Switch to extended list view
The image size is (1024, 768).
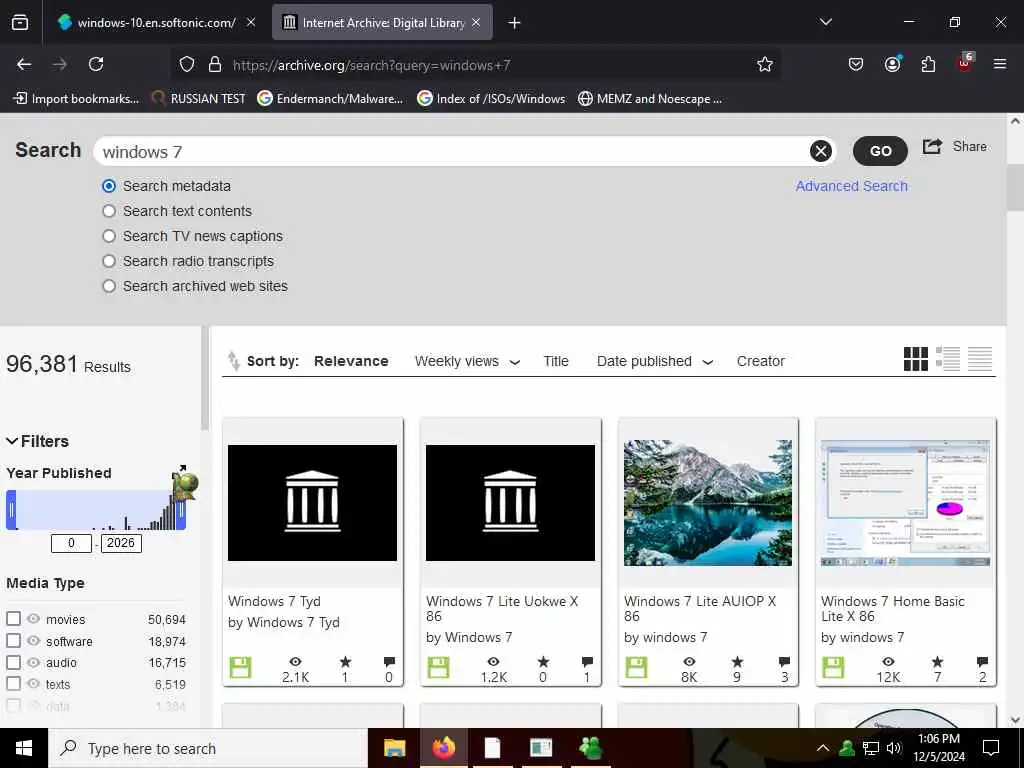[x=948, y=359]
